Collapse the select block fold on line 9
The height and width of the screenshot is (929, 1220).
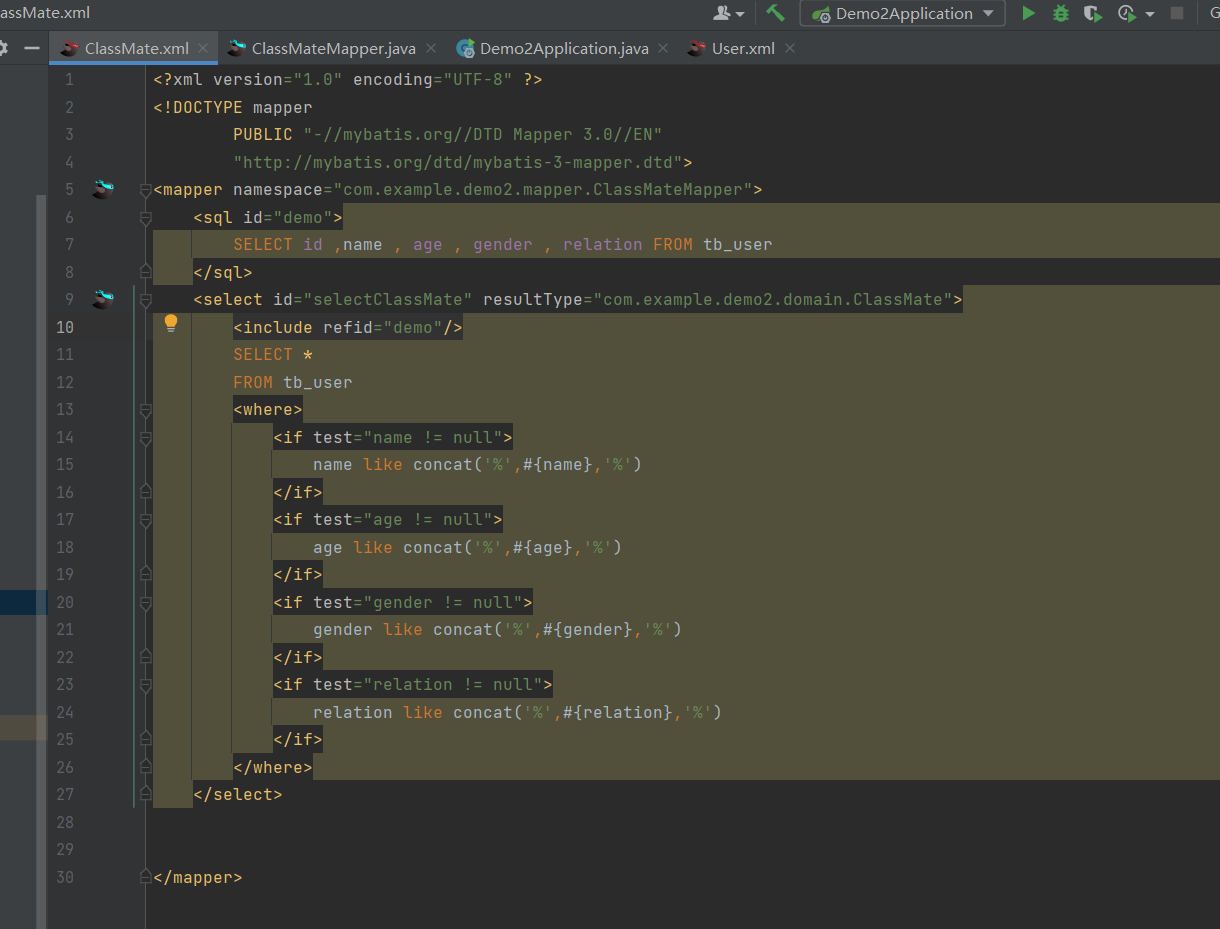146,299
